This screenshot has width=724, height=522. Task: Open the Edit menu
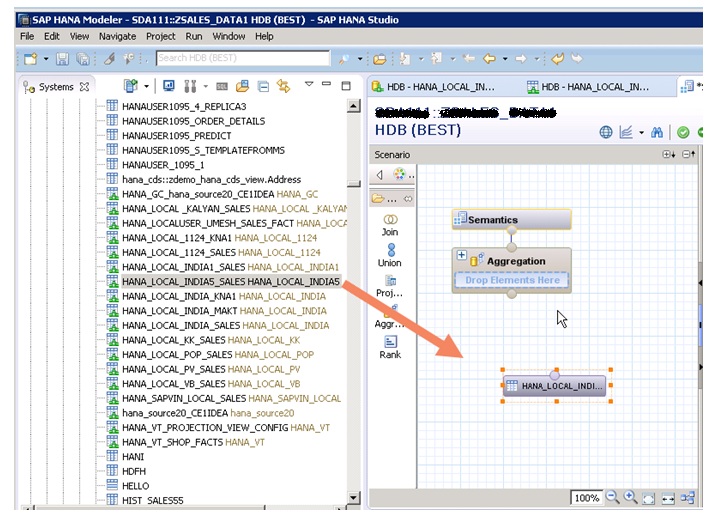click(x=52, y=36)
